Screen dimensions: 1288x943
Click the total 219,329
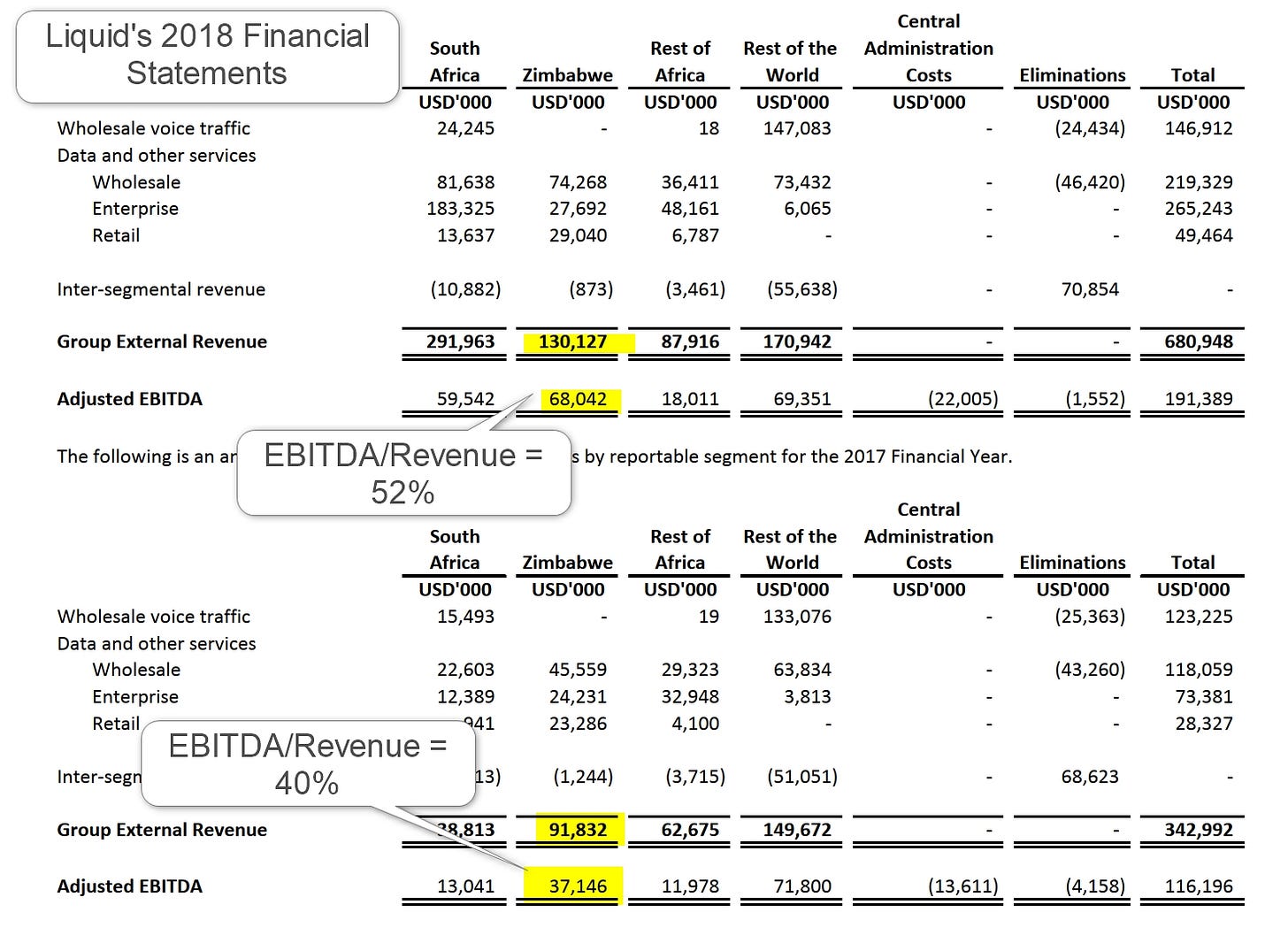[1199, 182]
